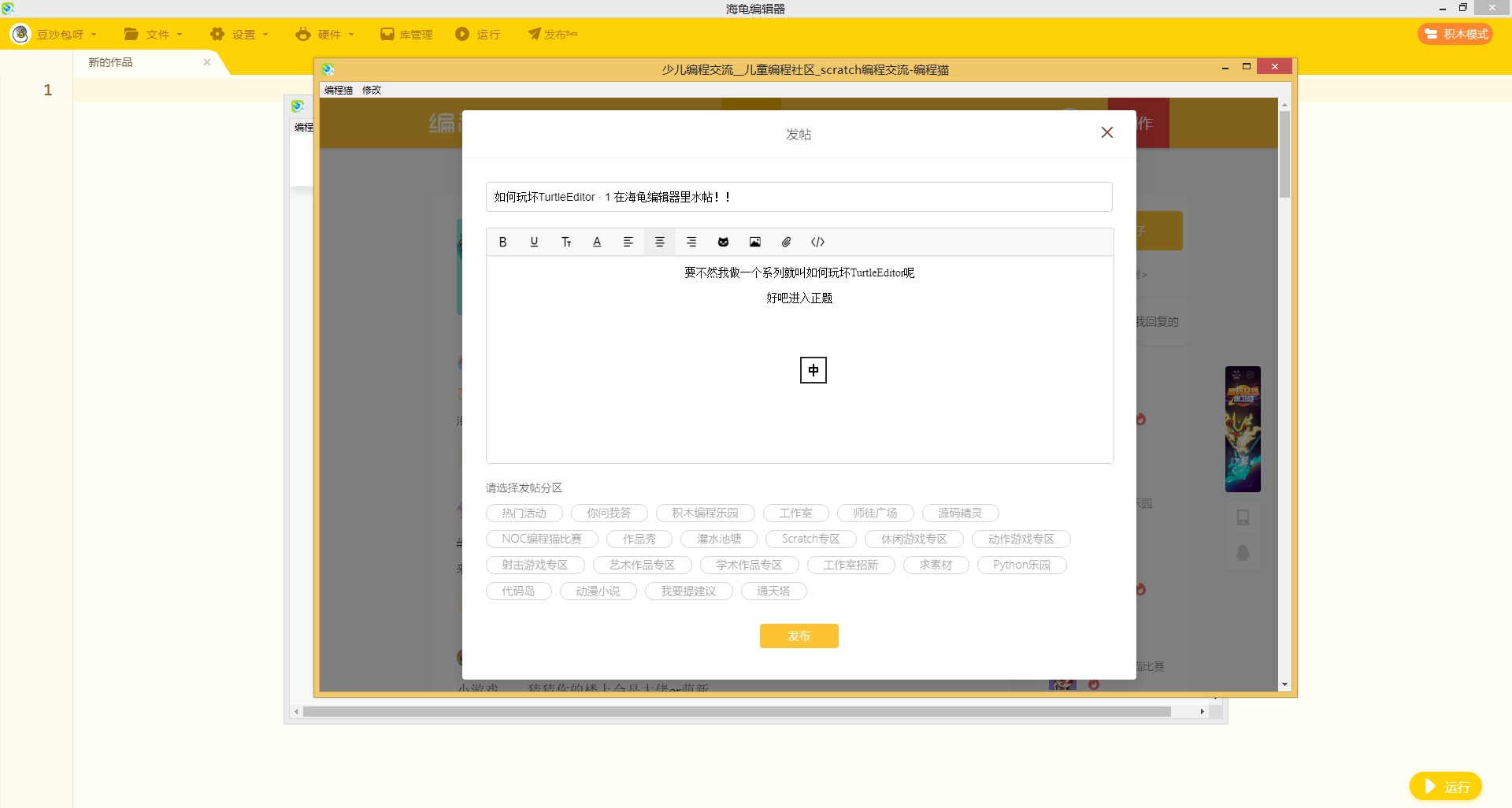The height and width of the screenshot is (808, 1512).
Task: Open the text color picker
Action: click(597, 242)
